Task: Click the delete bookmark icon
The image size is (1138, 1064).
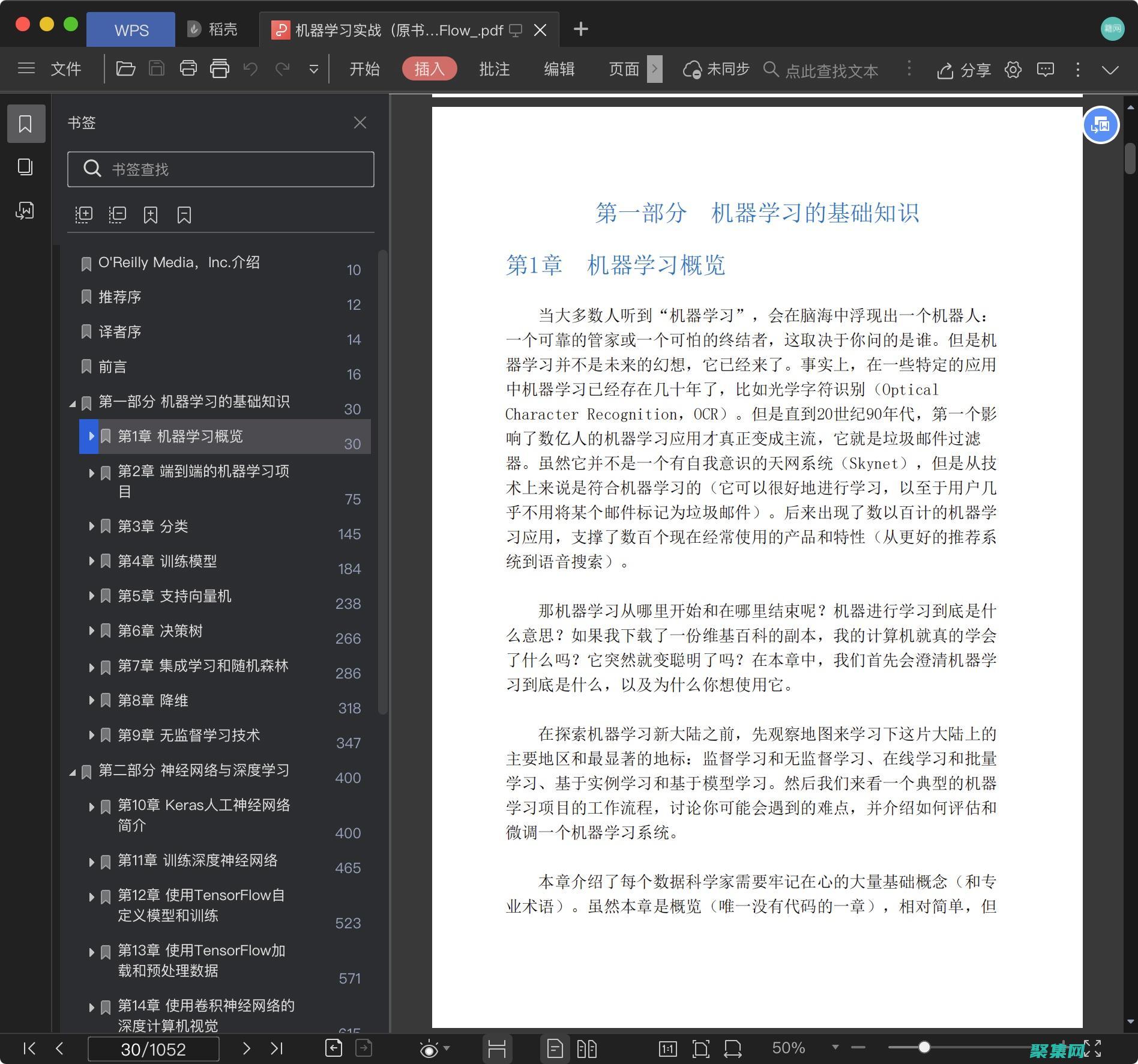Action: pos(184,214)
